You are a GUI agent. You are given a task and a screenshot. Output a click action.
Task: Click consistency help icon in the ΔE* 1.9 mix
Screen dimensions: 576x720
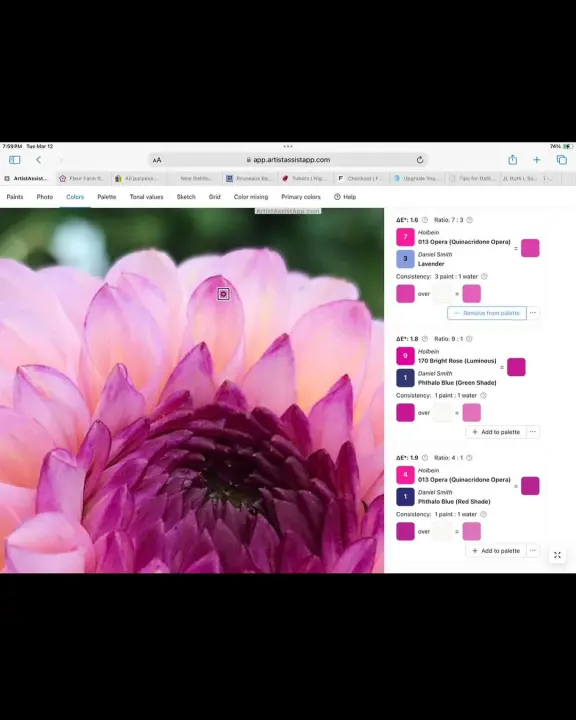483,514
